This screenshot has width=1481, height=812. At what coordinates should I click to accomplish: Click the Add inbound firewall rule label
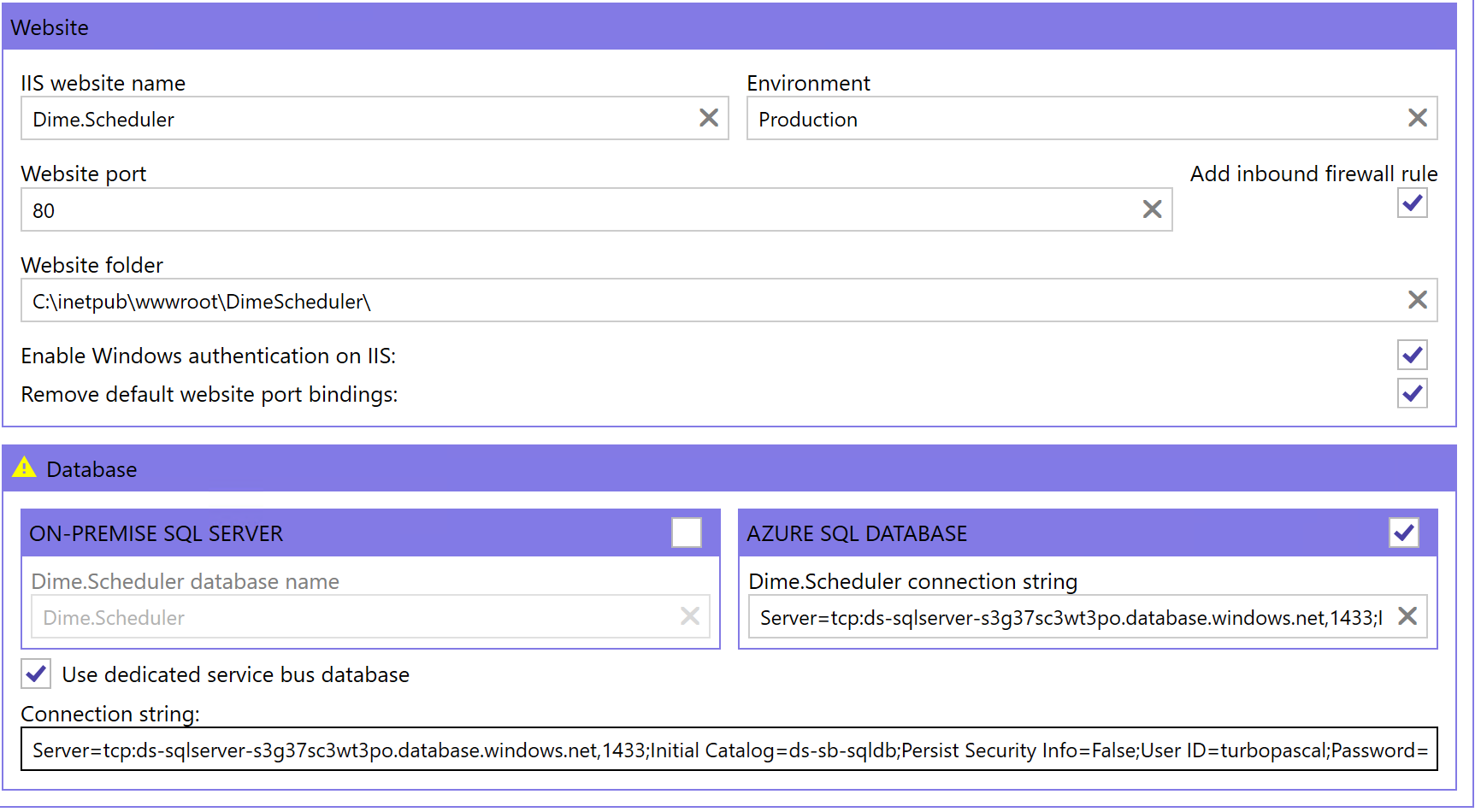click(x=1313, y=174)
